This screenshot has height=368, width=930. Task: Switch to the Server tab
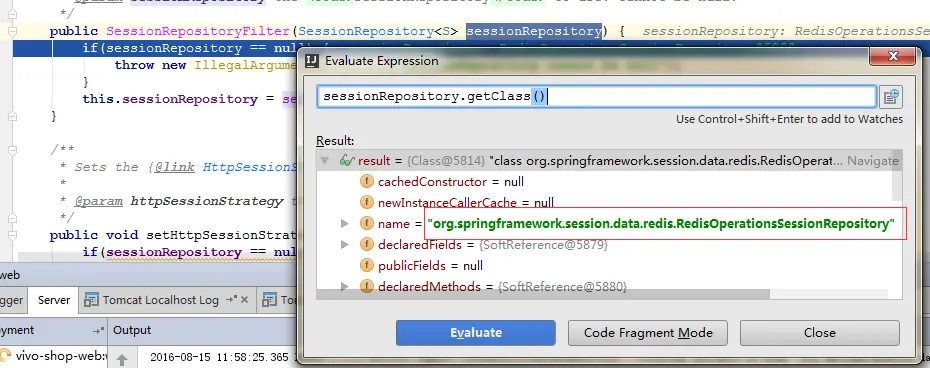[54, 300]
